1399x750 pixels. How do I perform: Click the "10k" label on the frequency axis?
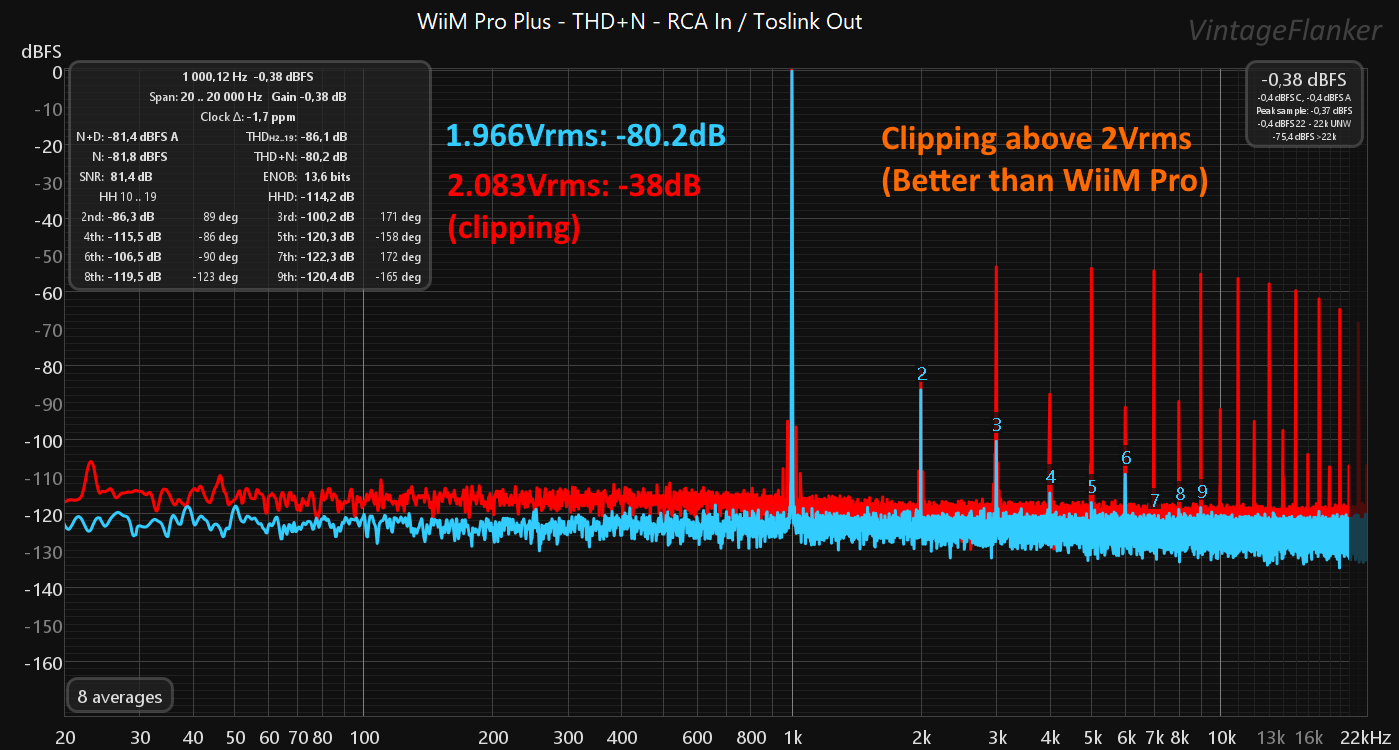tap(1221, 737)
